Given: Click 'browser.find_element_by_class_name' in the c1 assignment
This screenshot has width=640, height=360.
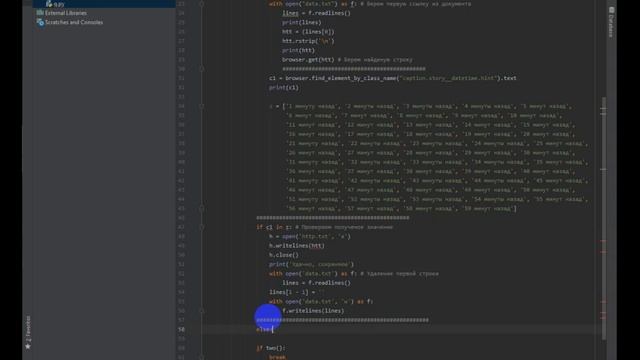Looking at the screenshot, I should pyautogui.click(x=341, y=78).
